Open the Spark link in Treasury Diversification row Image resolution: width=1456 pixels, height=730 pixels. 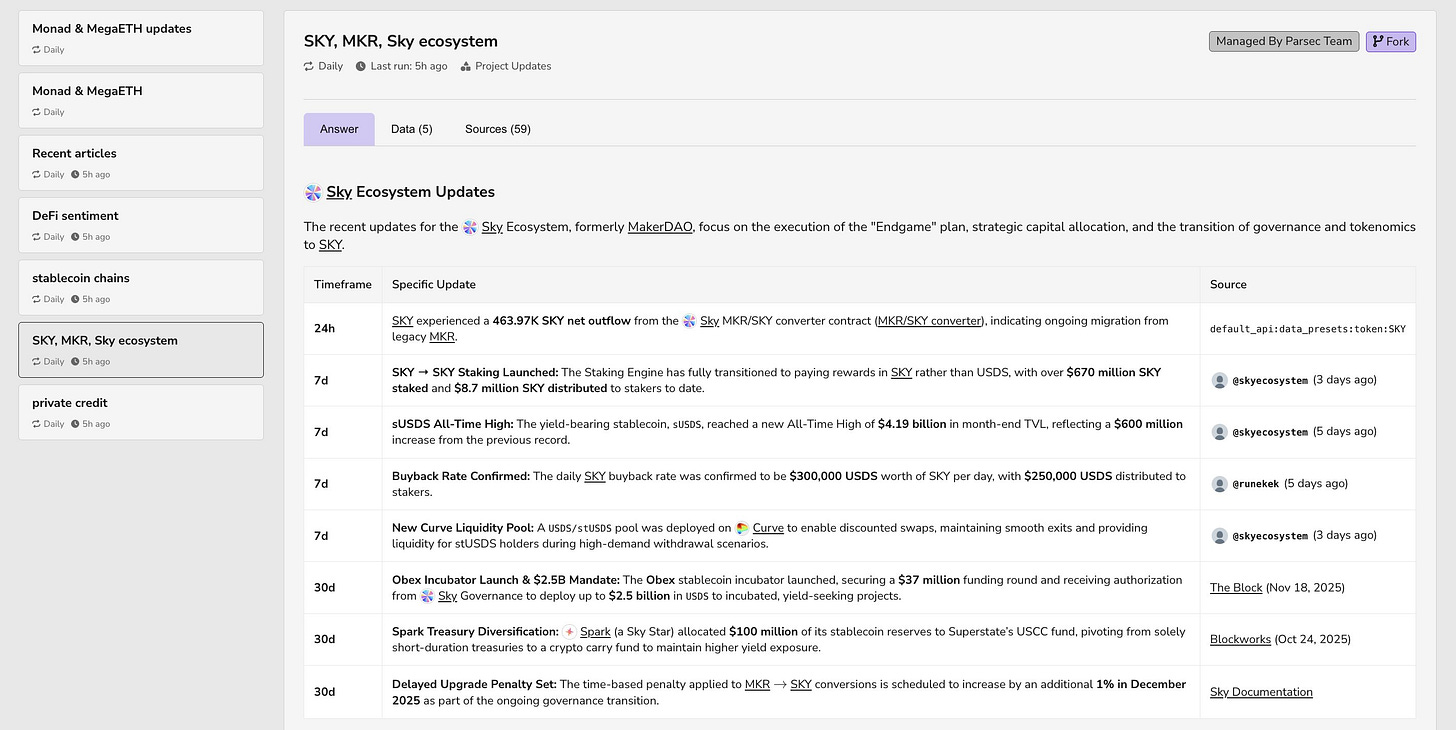[x=595, y=632]
